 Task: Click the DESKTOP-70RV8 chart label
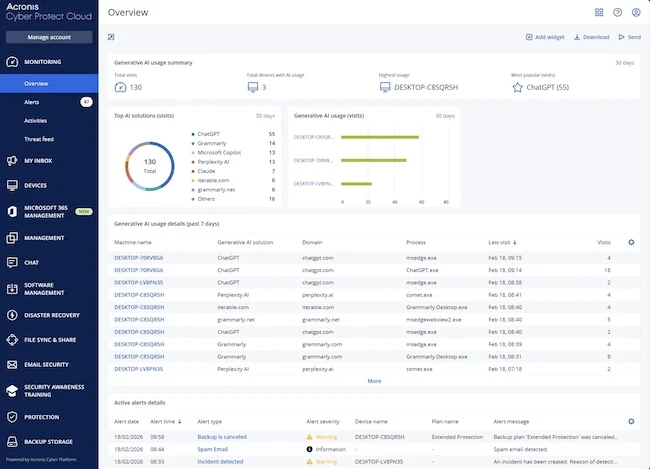[313, 160]
